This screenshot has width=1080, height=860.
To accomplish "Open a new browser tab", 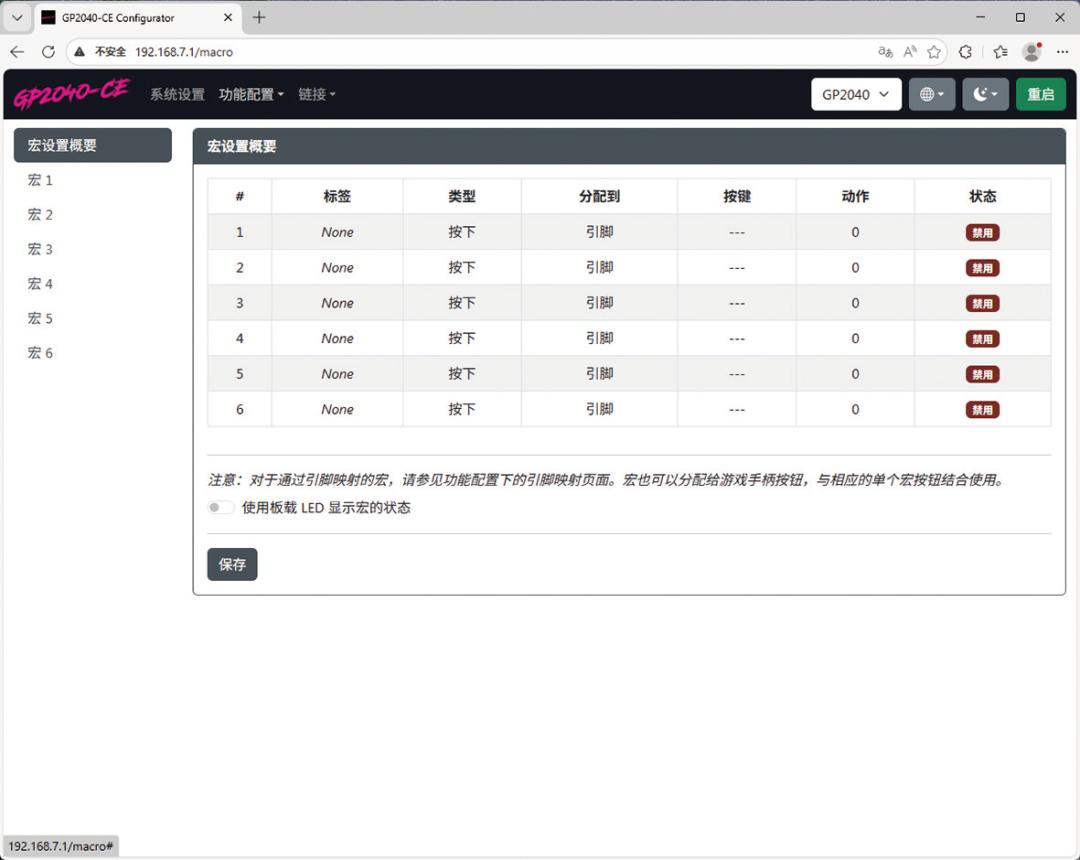I will pos(259,18).
